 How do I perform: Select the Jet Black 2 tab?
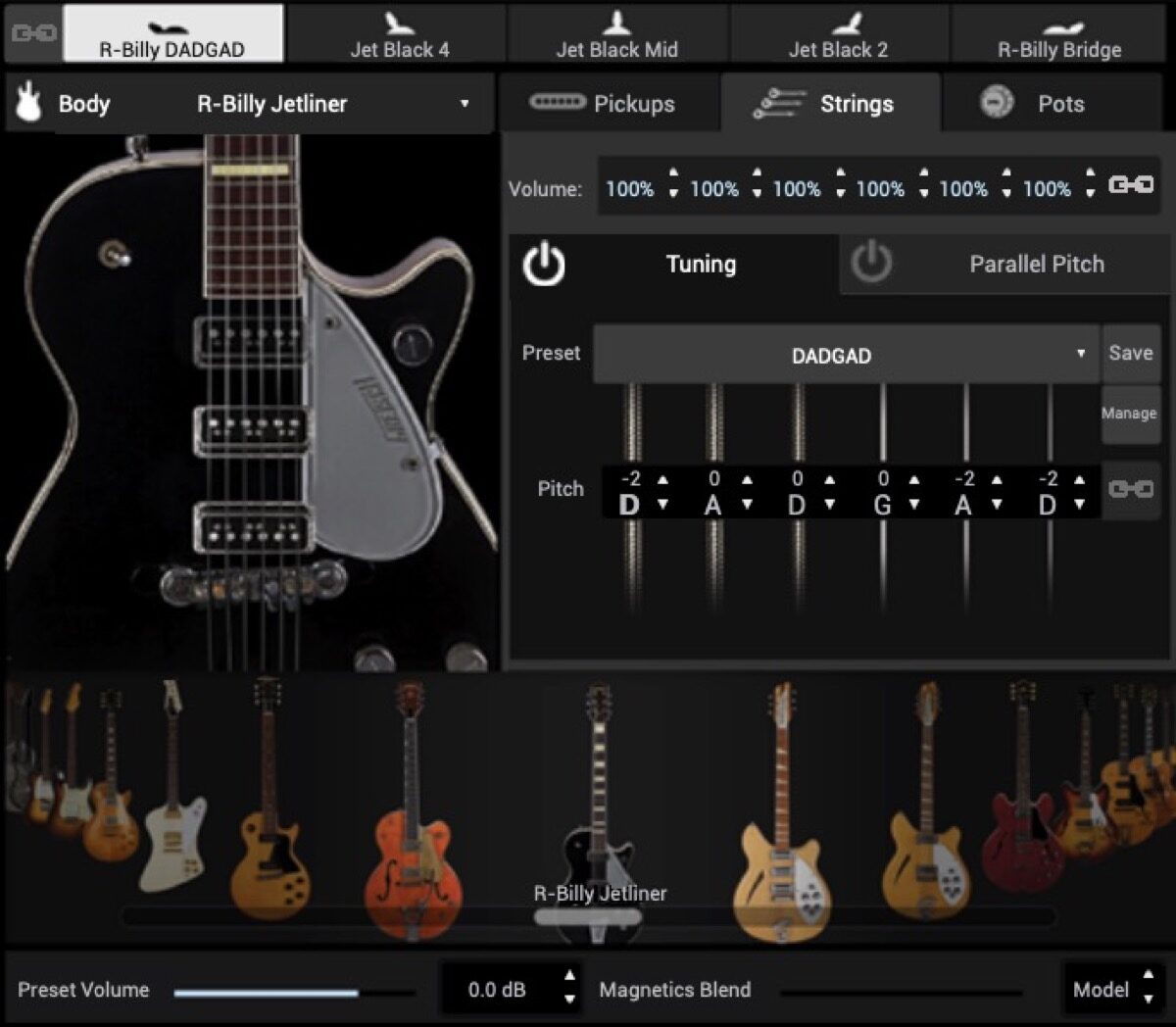[839, 32]
